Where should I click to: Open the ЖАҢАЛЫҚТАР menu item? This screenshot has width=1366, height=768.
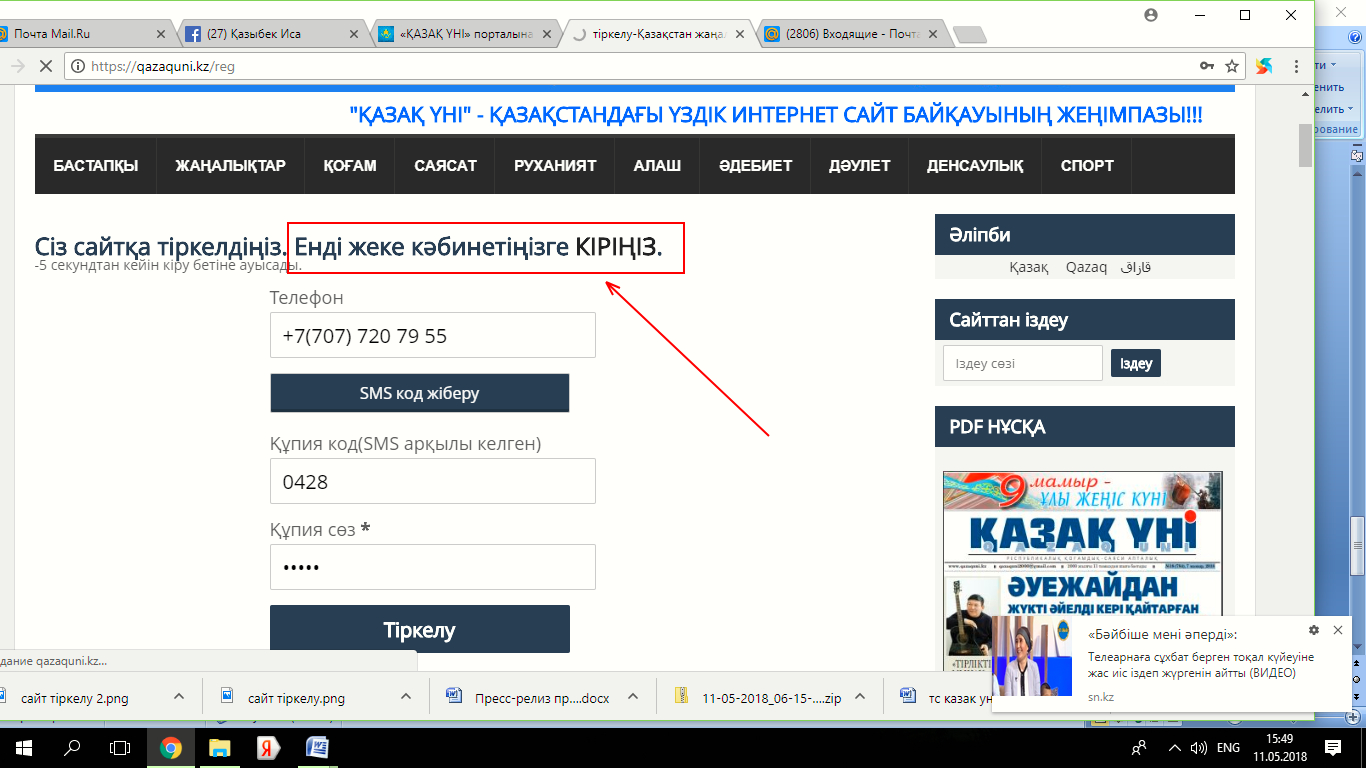point(231,165)
